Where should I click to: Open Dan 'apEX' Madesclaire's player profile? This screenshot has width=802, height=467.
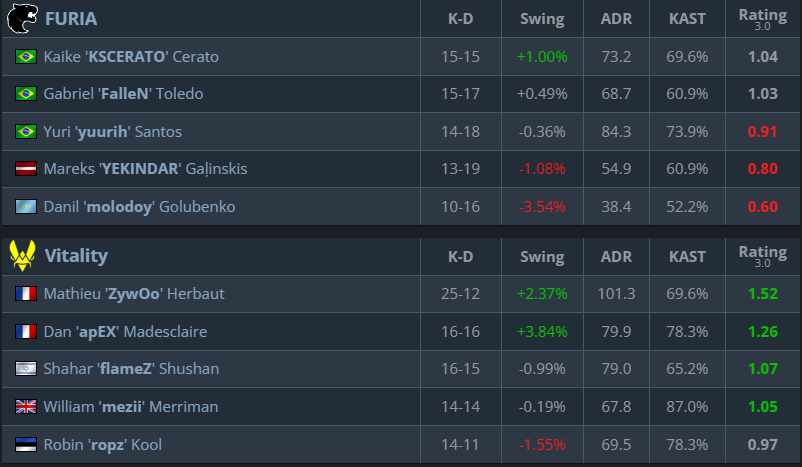click(125, 331)
